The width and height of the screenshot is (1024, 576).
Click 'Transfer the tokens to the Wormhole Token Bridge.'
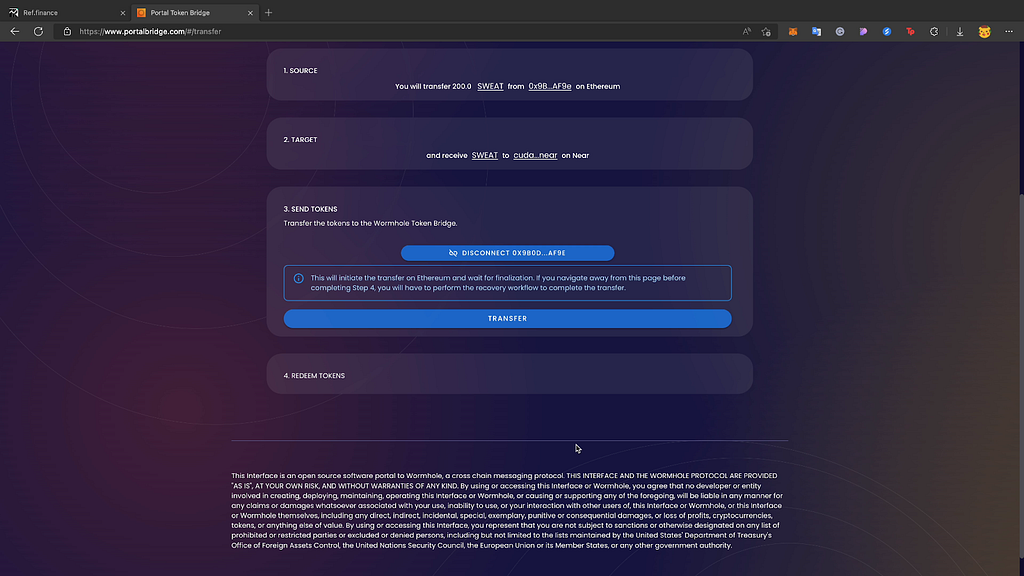click(x=370, y=223)
